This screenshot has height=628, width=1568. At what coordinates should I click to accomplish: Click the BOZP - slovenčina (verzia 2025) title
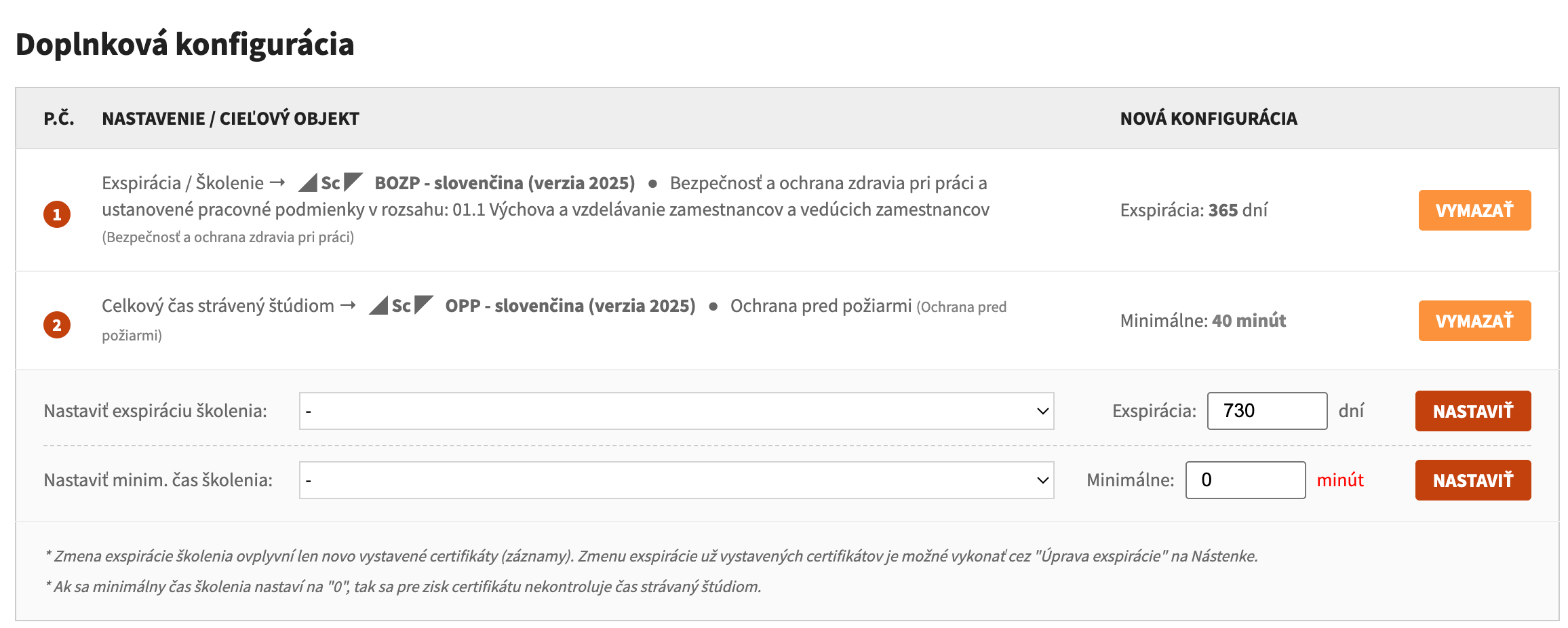click(505, 183)
